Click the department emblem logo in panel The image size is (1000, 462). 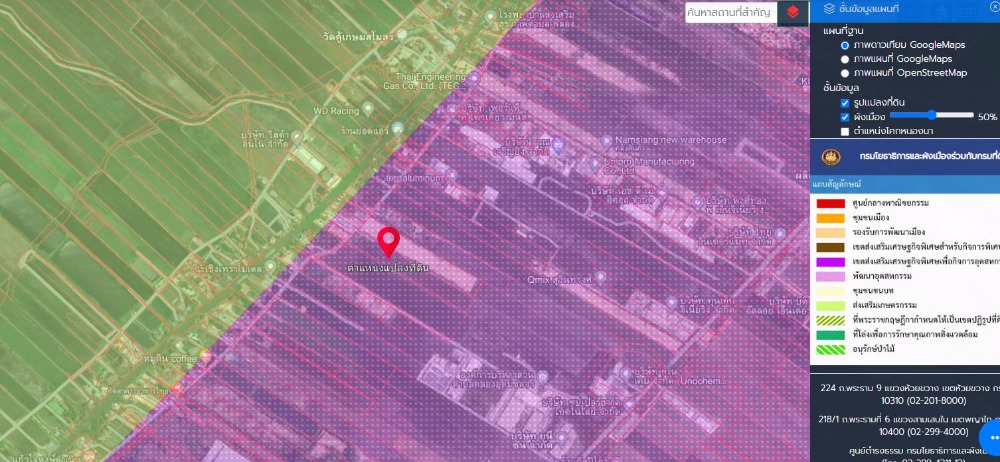point(830,158)
